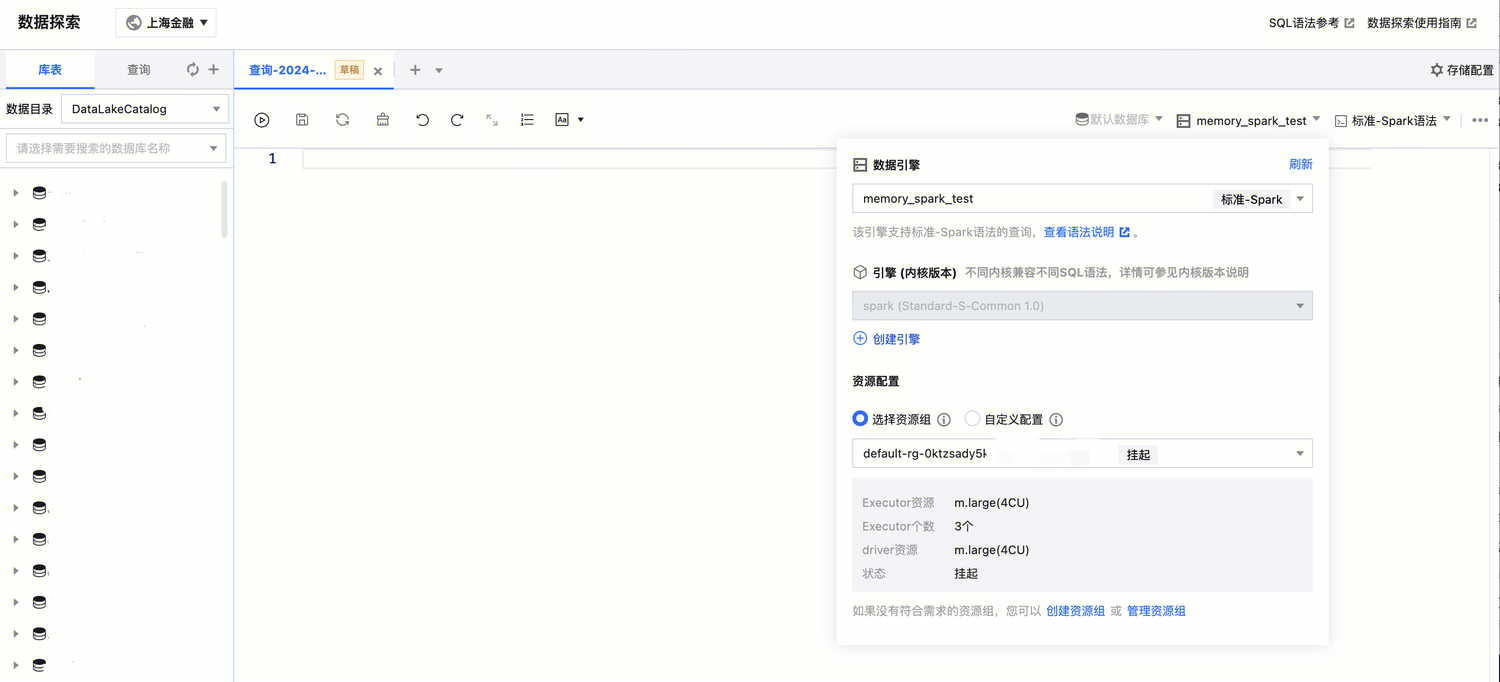This screenshot has width=1500, height=682.
Task: Open the 存储配置 gear settings
Action: point(1461,70)
